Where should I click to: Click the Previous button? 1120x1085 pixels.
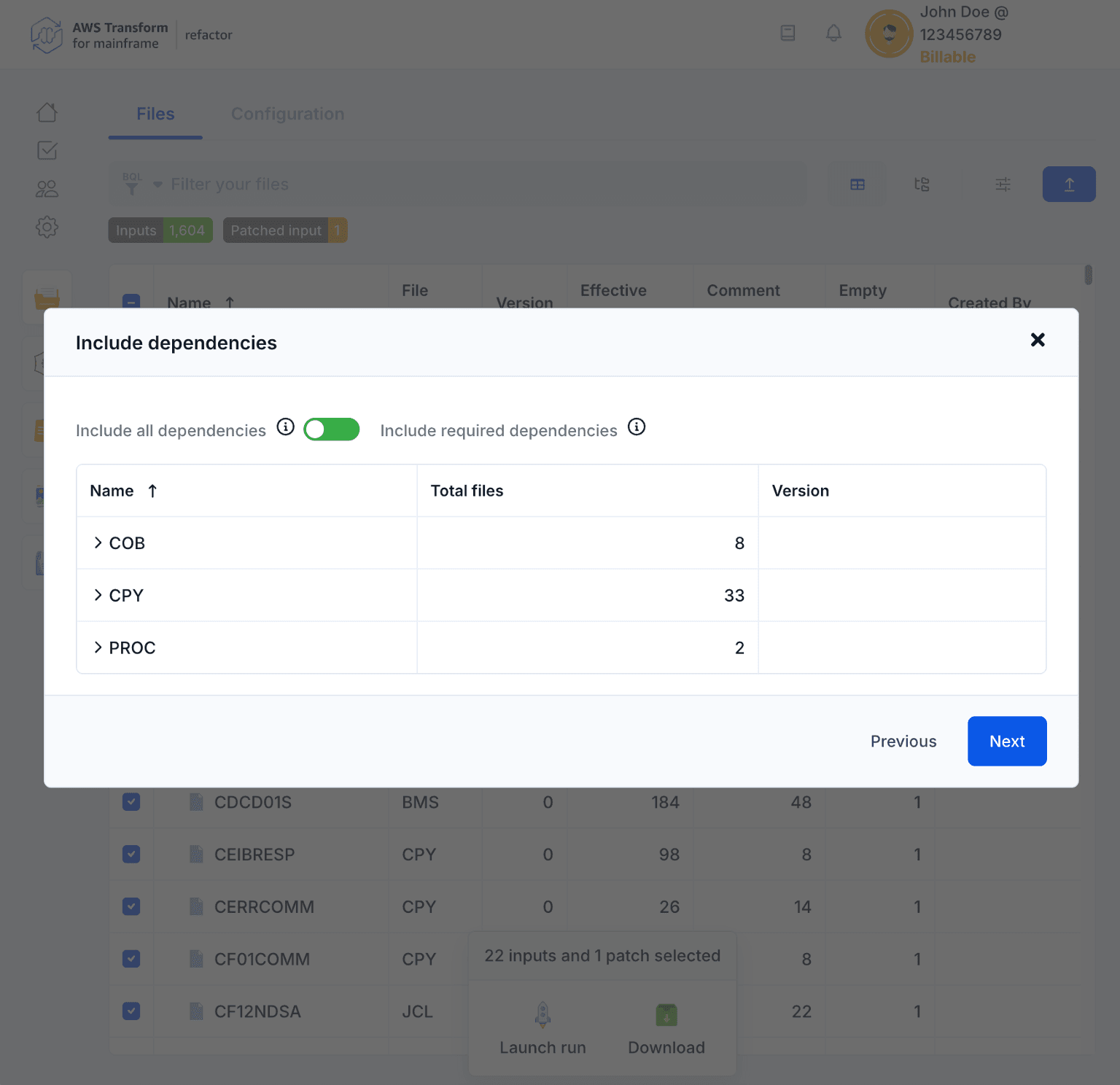pos(903,742)
